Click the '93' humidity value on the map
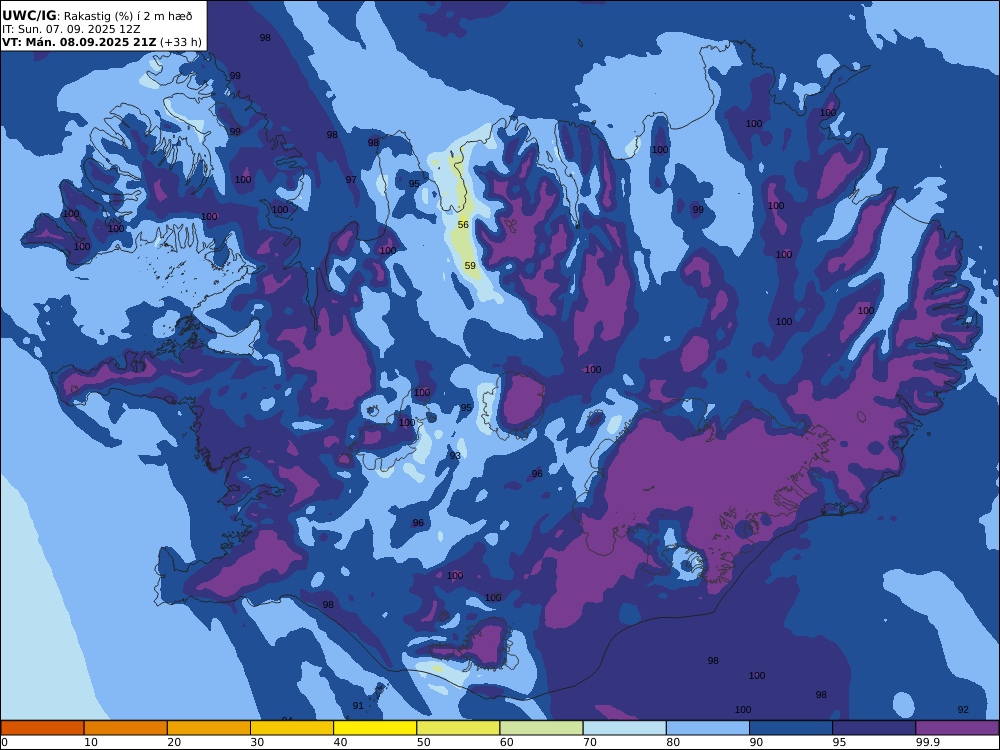The width and height of the screenshot is (1000, 750). coord(455,455)
